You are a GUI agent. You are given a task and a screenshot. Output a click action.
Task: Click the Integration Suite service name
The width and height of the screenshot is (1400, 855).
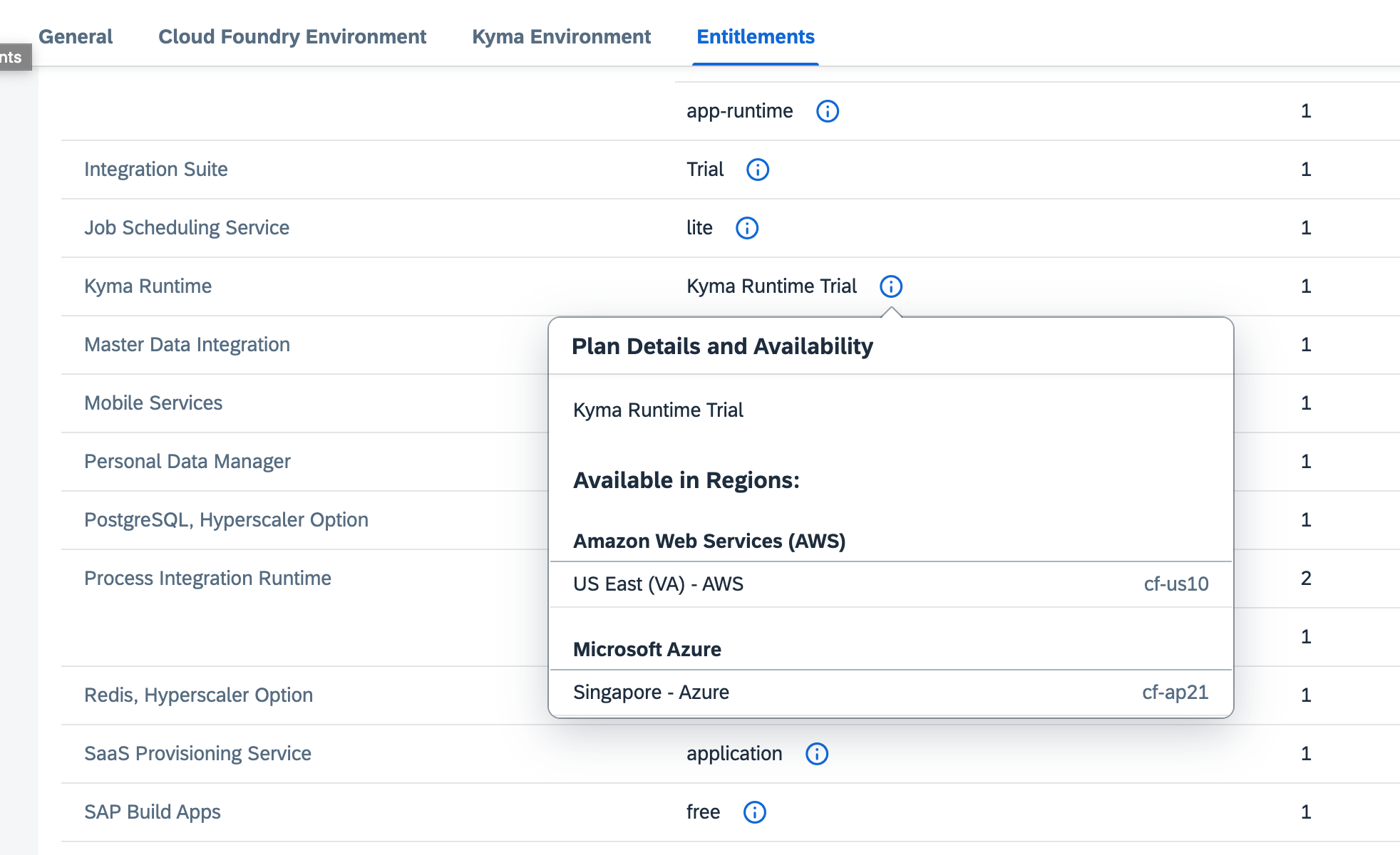156,170
